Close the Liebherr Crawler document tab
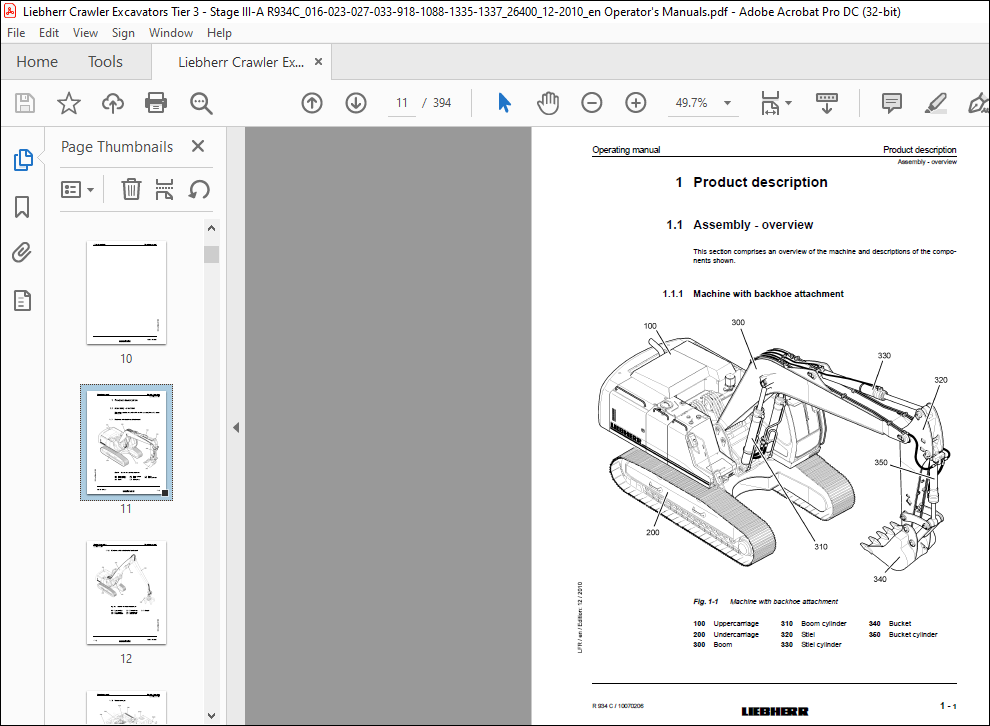The image size is (990, 726). click(x=319, y=61)
